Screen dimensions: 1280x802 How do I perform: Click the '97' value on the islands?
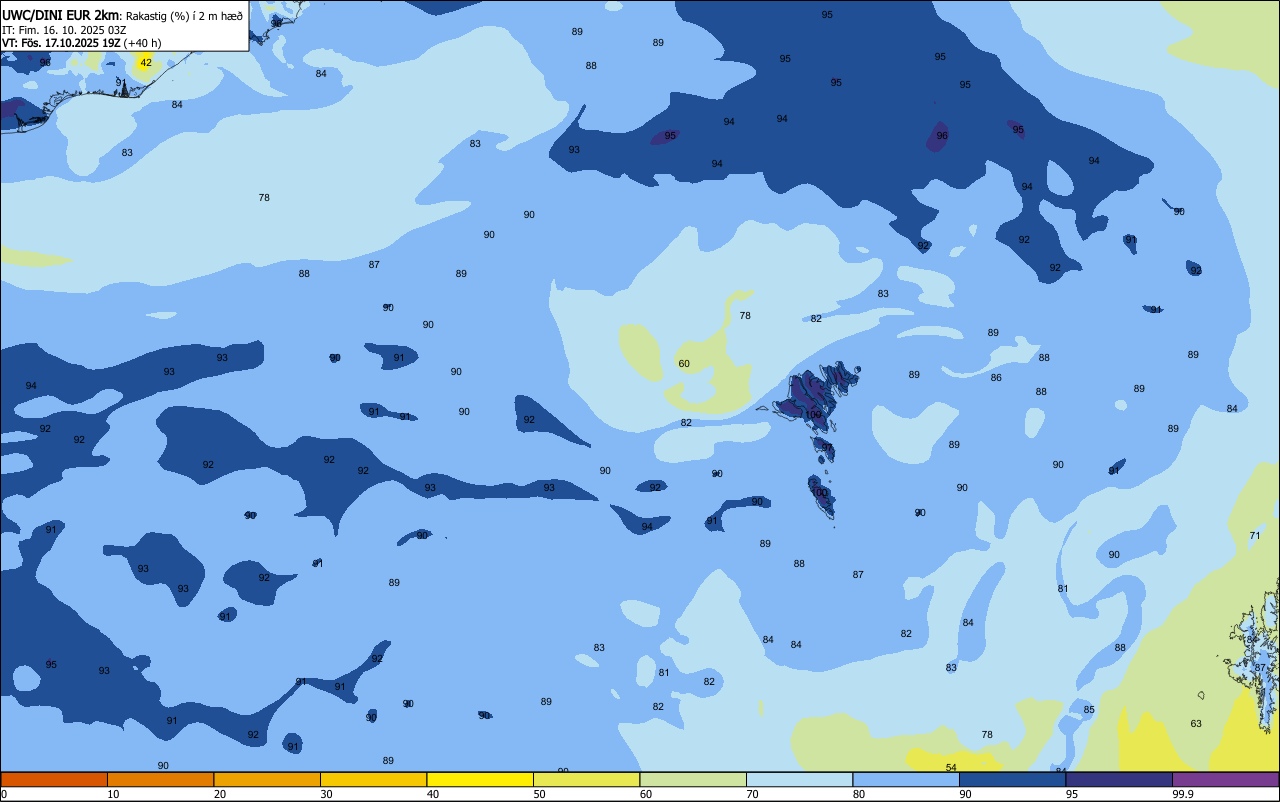pos(827,447)
